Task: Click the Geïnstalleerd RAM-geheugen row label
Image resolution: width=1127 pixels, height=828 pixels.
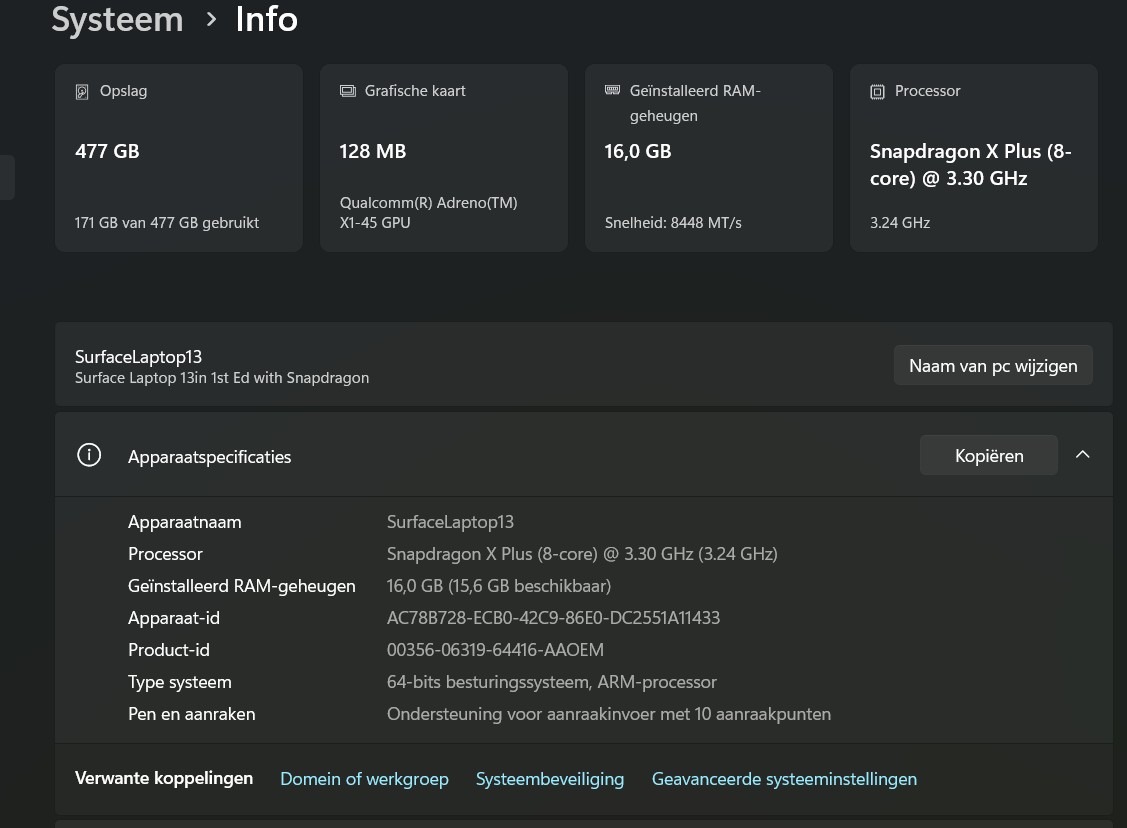Action: (x=242, y=586)
